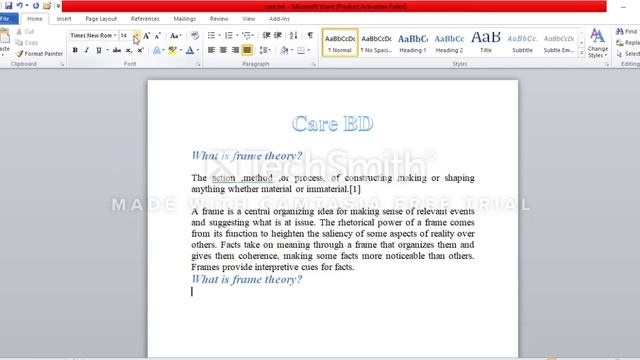Align text left
Viewport: 640px width, 360px height.
pyautogui.click(x=211, y=50)
